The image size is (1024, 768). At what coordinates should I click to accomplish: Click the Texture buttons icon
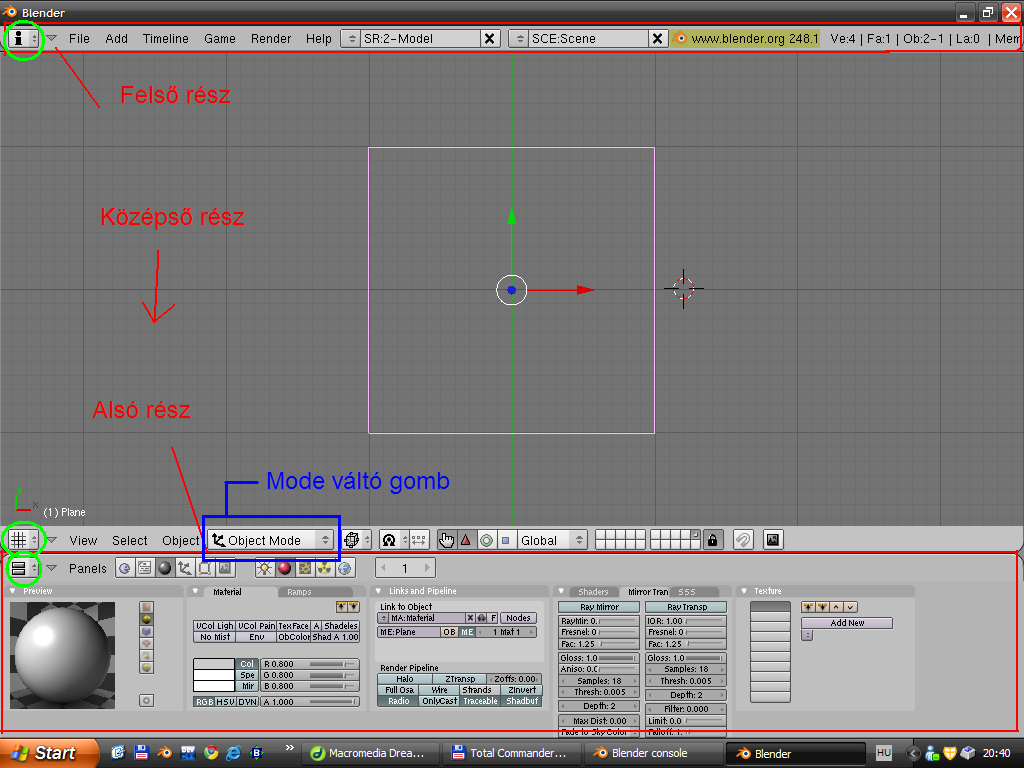tap(305, 568)
